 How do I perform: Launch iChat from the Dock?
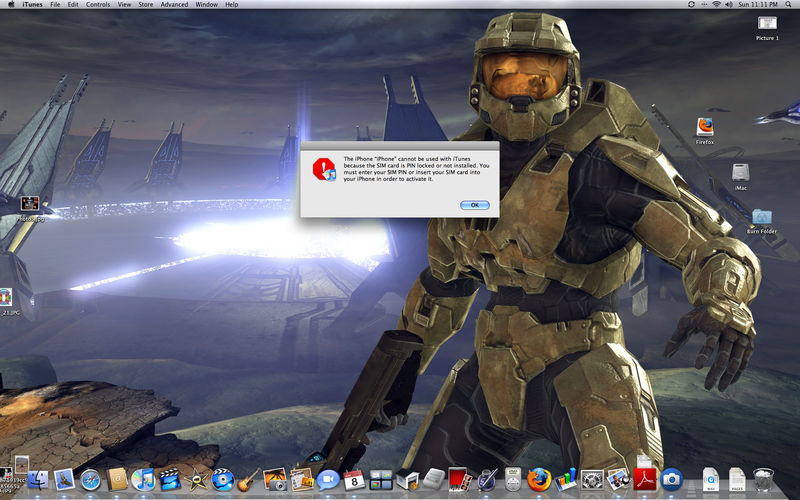coord(328,480)
